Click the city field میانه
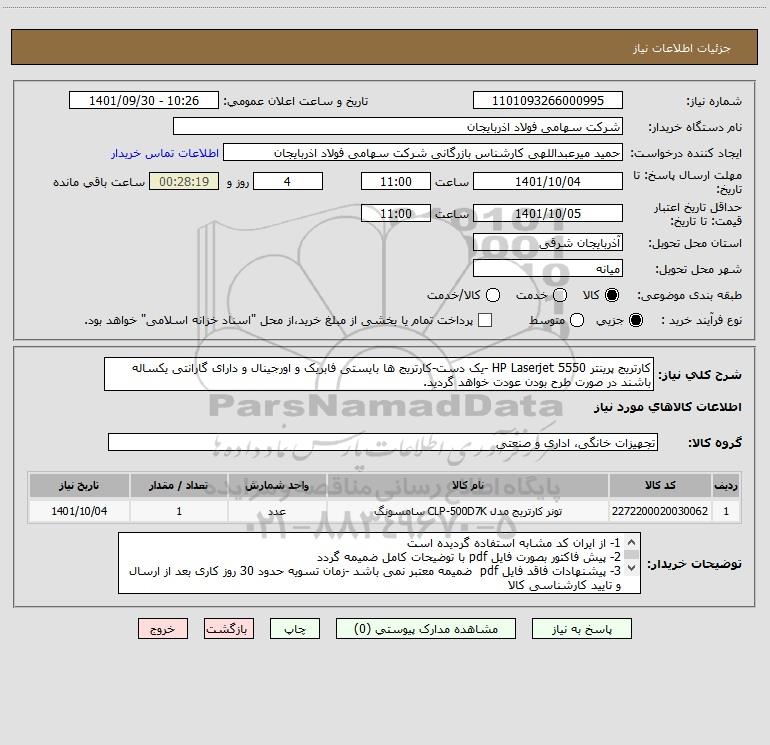This screenshot has width=770, height=745. (548, 269)
